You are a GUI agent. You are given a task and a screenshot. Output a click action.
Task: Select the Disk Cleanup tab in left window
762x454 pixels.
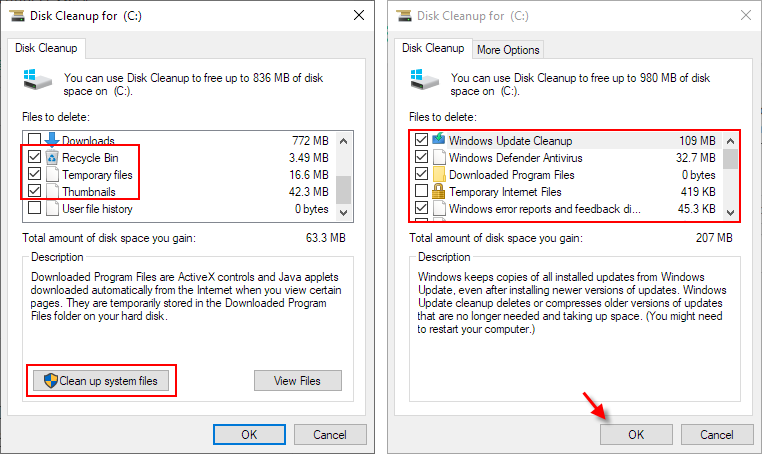coord(46,48)
